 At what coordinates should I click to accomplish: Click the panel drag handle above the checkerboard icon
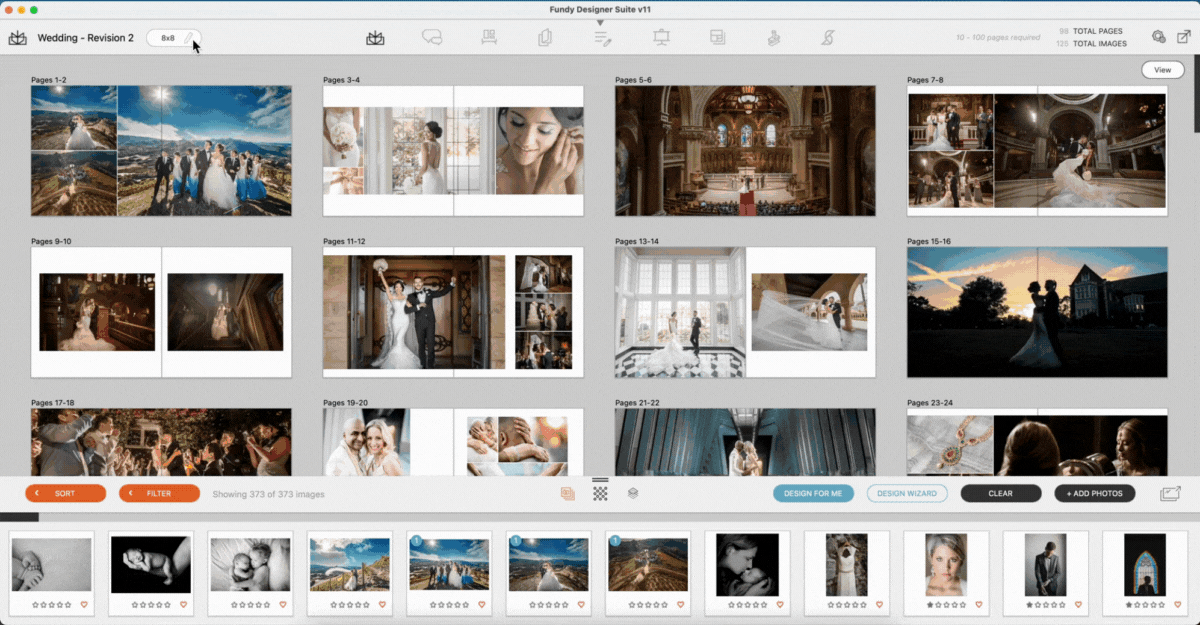click(x=600, y=481)
